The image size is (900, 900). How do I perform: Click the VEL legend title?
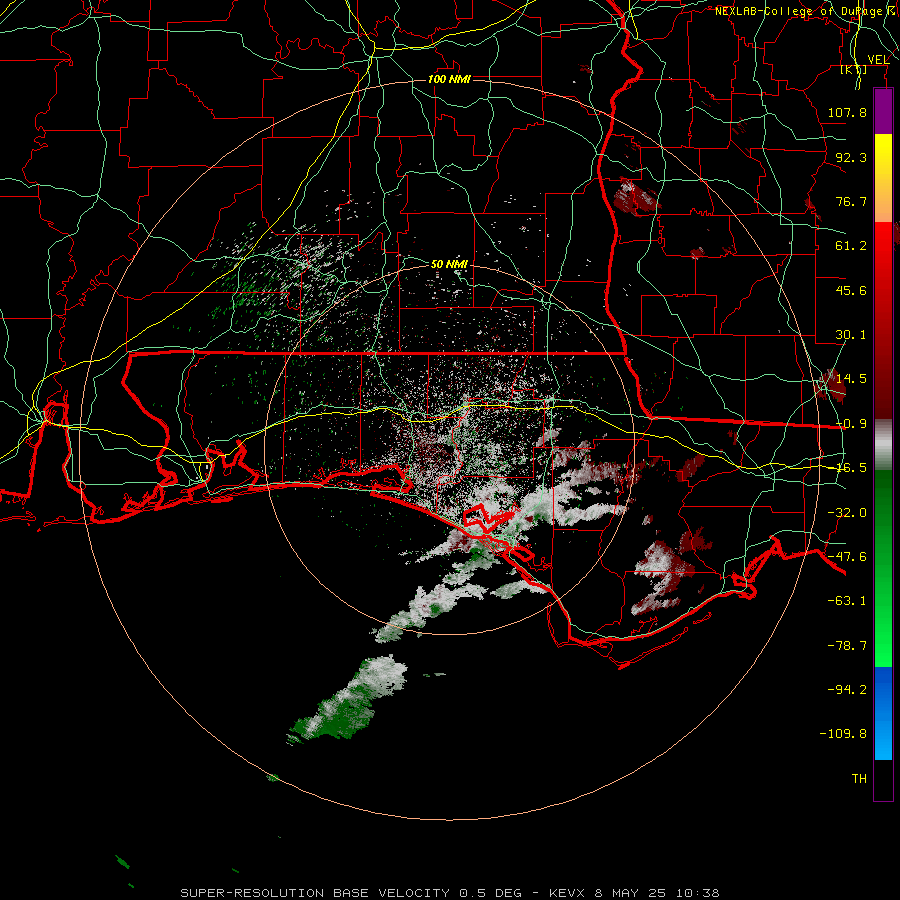(878, 60)
